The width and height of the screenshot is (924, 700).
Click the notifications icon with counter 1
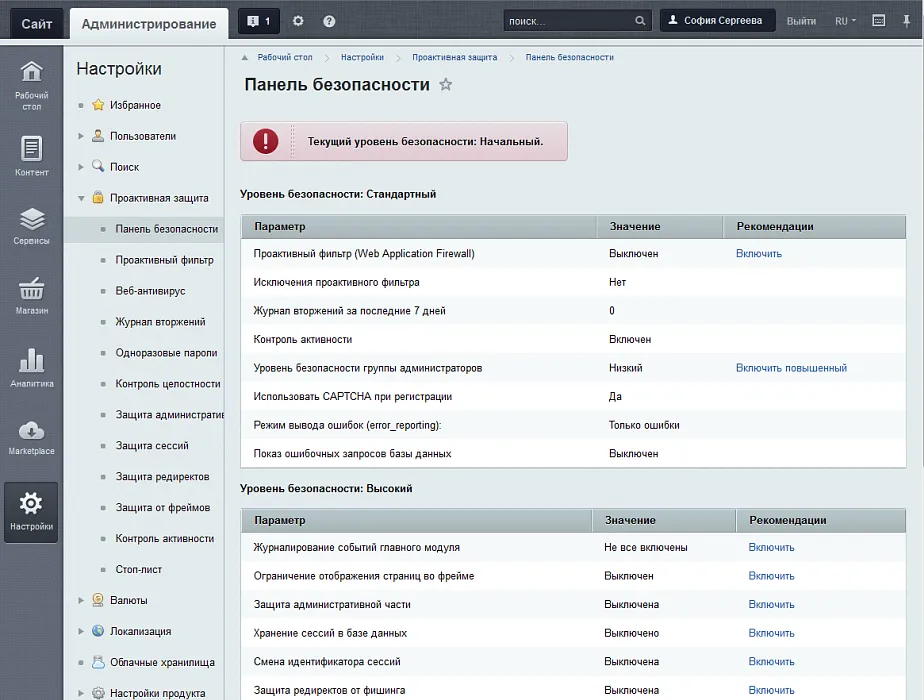tap(258, 21)
